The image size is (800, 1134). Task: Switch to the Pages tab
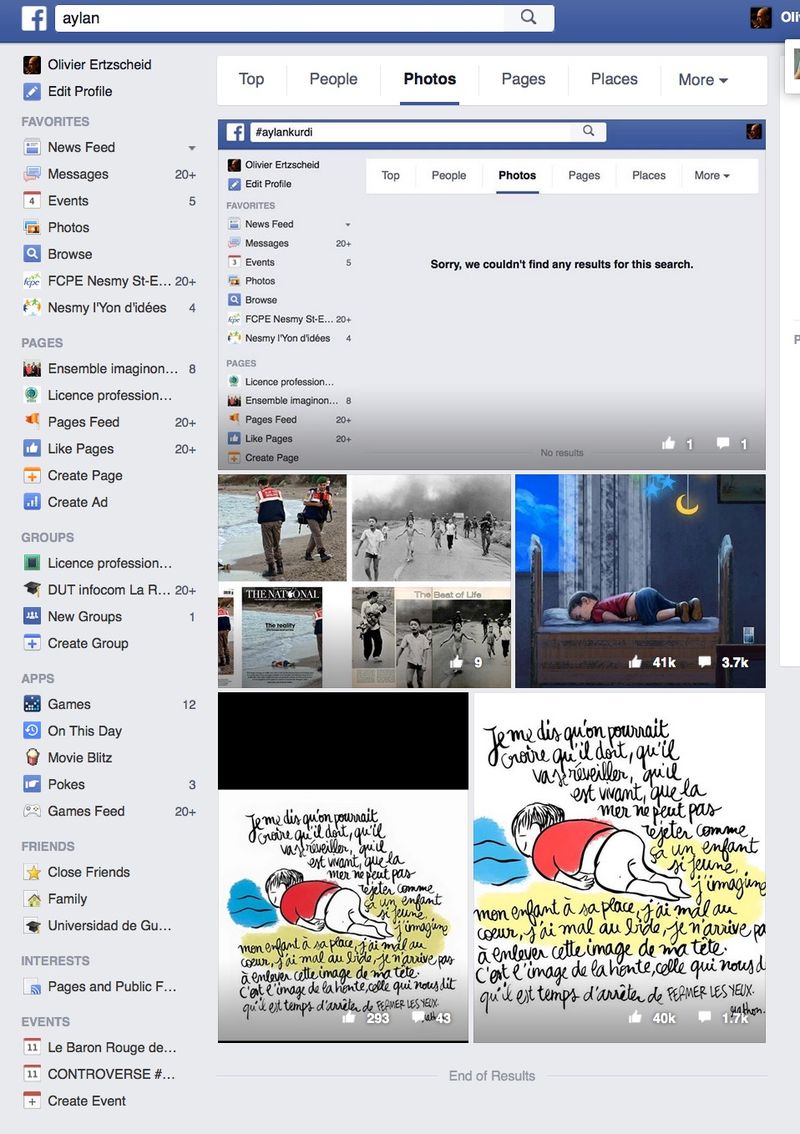[x=523, y=79]
